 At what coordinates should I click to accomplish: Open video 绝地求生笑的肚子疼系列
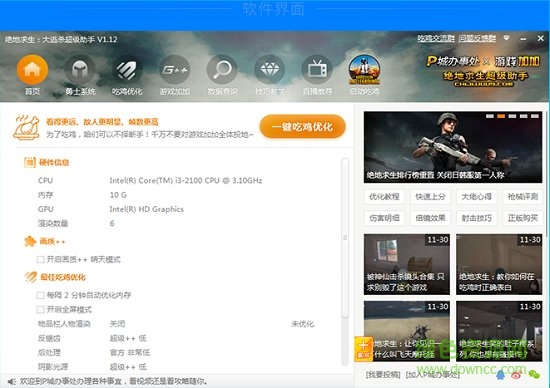499,331
